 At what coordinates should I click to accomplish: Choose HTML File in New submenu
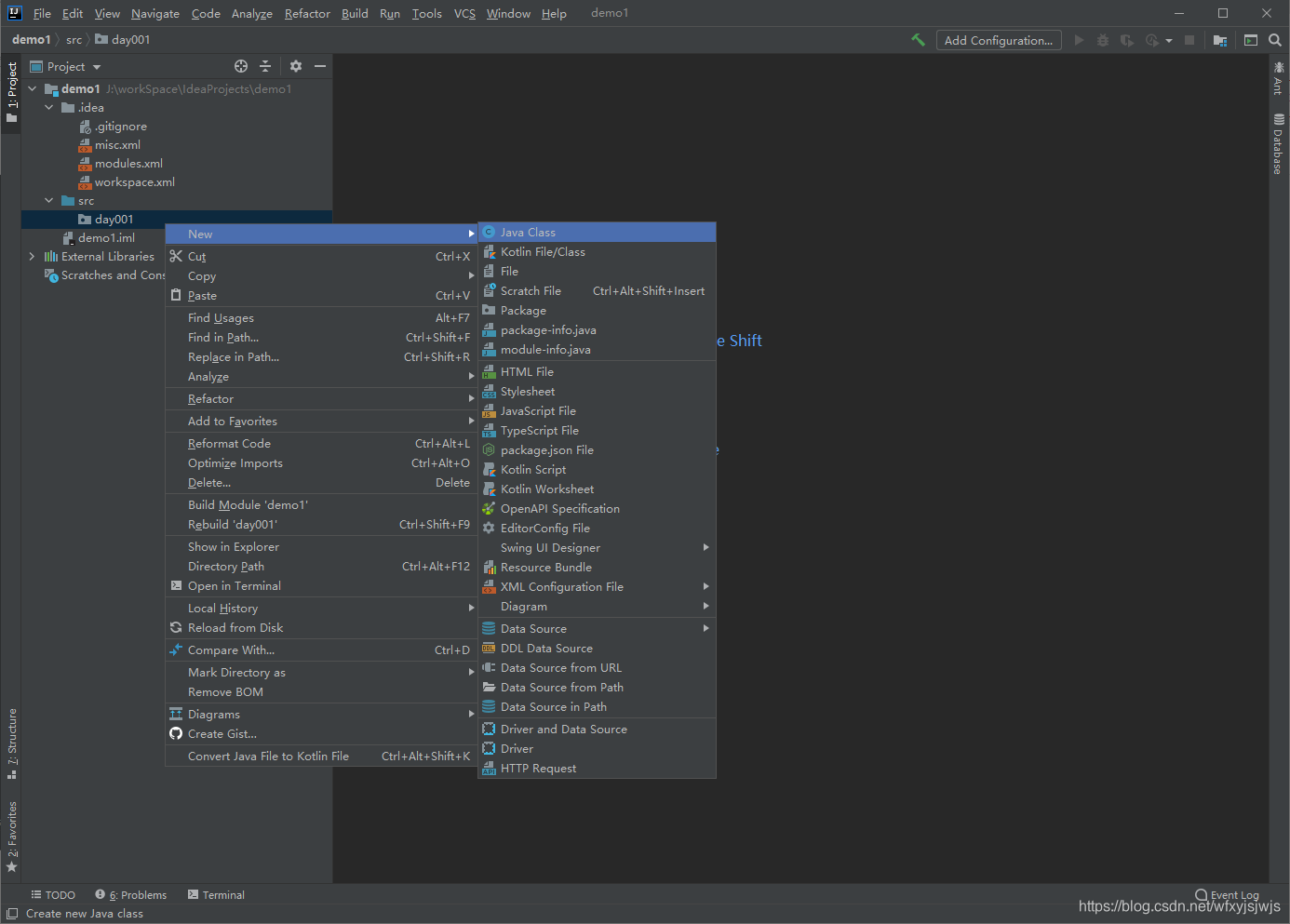(597, 372)
